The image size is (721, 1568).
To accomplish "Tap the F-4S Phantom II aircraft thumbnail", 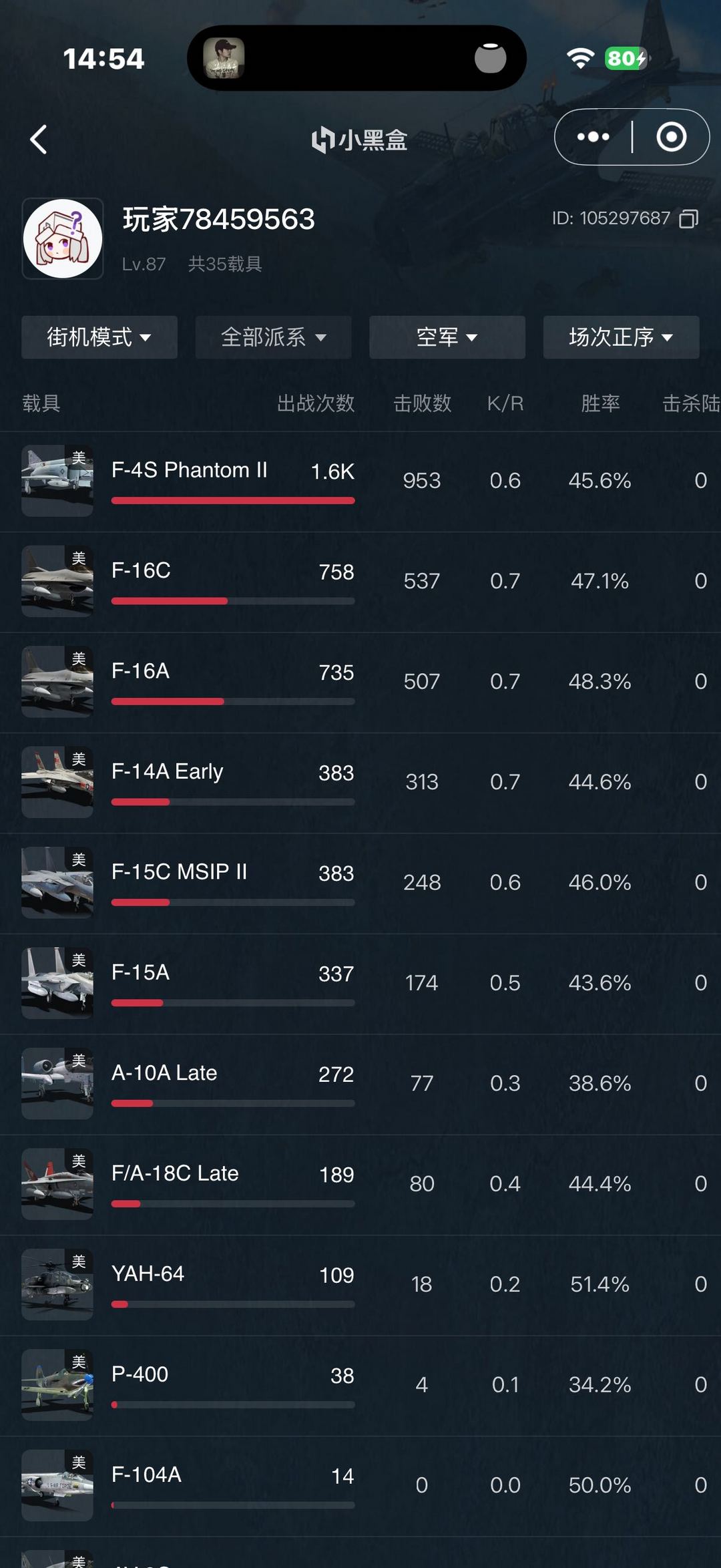I will [x=57, y=480].
